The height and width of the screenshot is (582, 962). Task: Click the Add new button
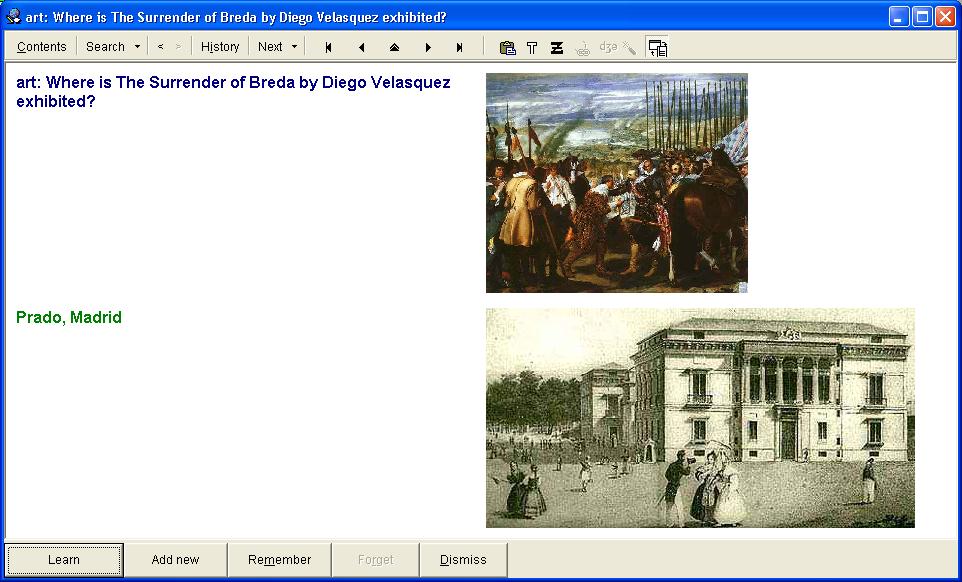click(175, 560)
